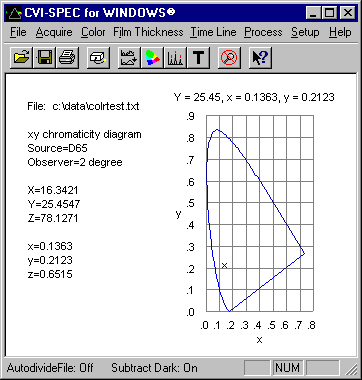Image resolution: width=362 pixels, height=380 pixels.
Task: Open the File menu
Action: (18, 32)
